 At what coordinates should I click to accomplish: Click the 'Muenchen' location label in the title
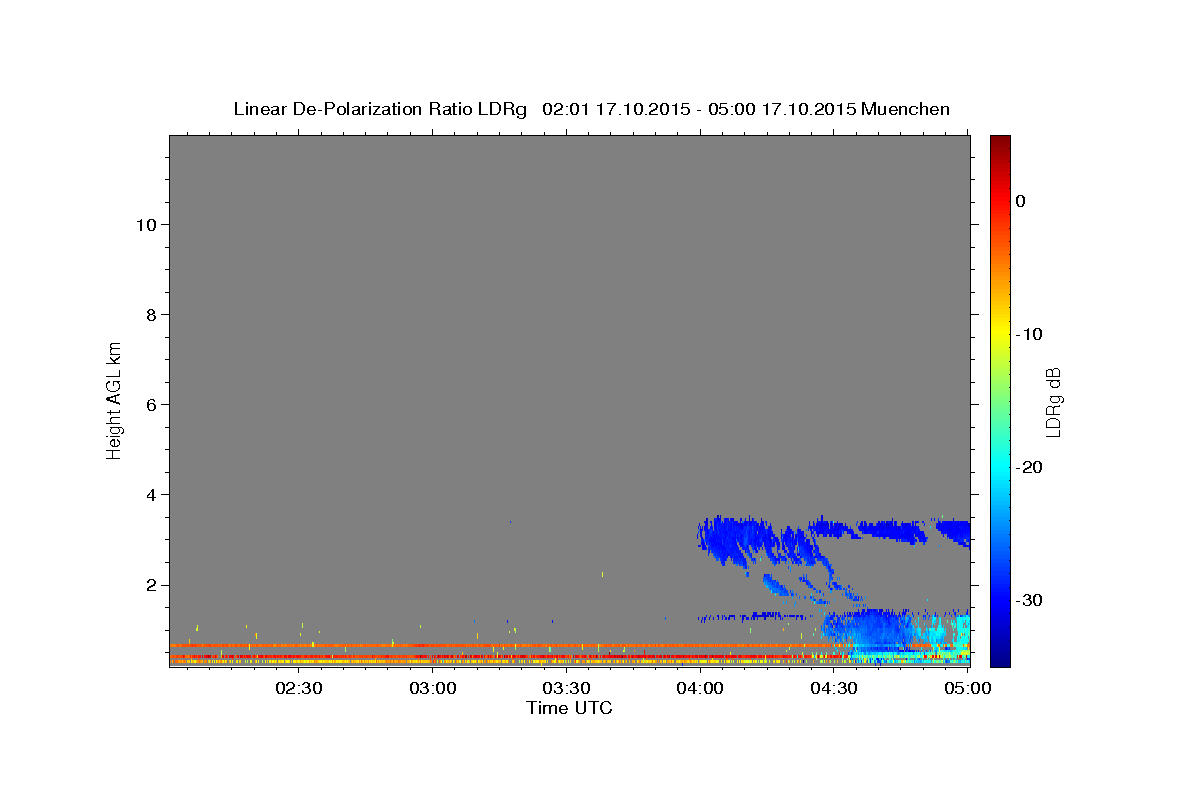tap(907, 109)
